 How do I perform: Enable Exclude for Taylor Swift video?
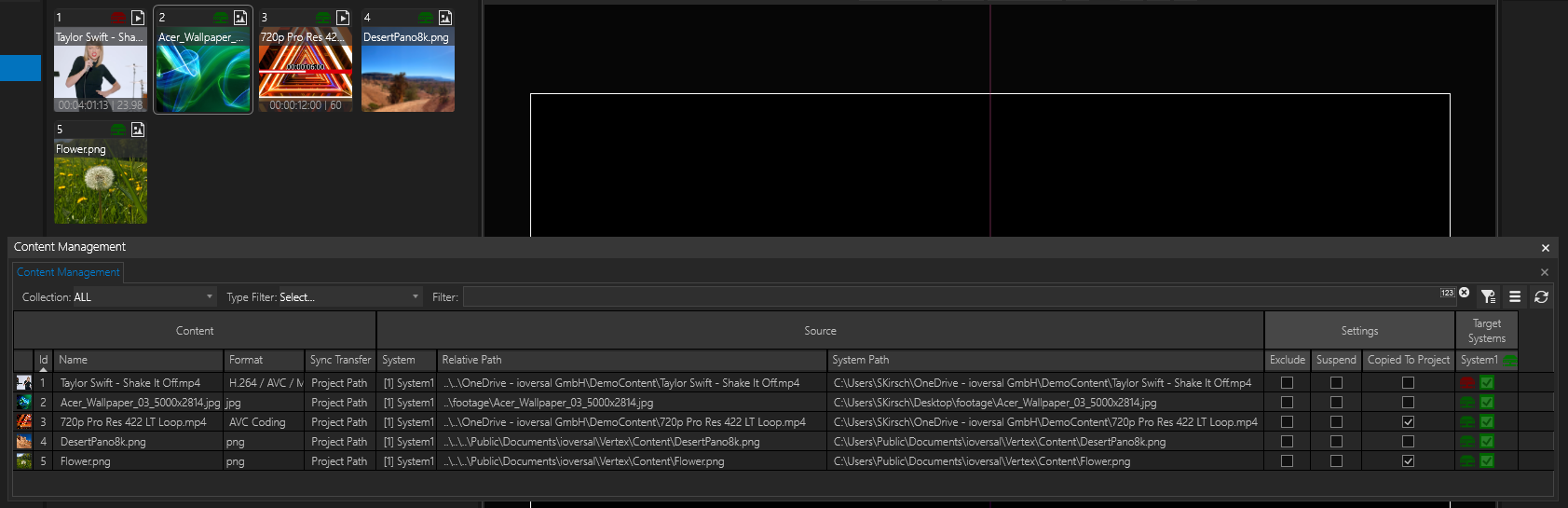coord(1287,383)
